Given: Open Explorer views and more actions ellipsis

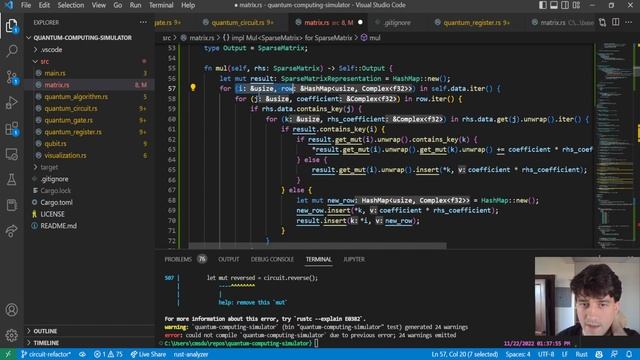Looking at the screenshot, I should pos(143,22).
